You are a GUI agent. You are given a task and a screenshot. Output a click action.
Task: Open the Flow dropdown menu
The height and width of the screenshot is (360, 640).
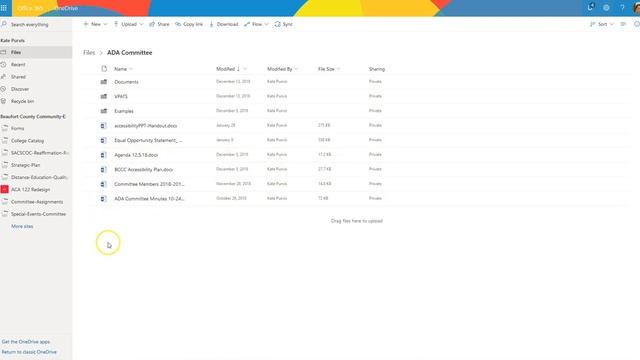tap(256, 24)
